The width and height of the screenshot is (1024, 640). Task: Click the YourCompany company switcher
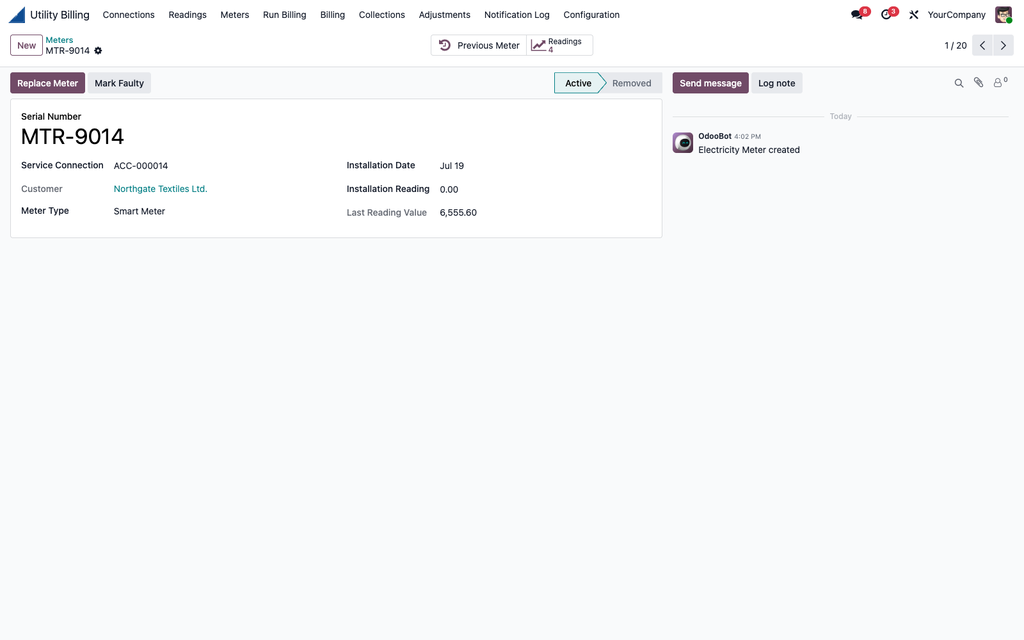pyautogui.click(x=956, y=14)
